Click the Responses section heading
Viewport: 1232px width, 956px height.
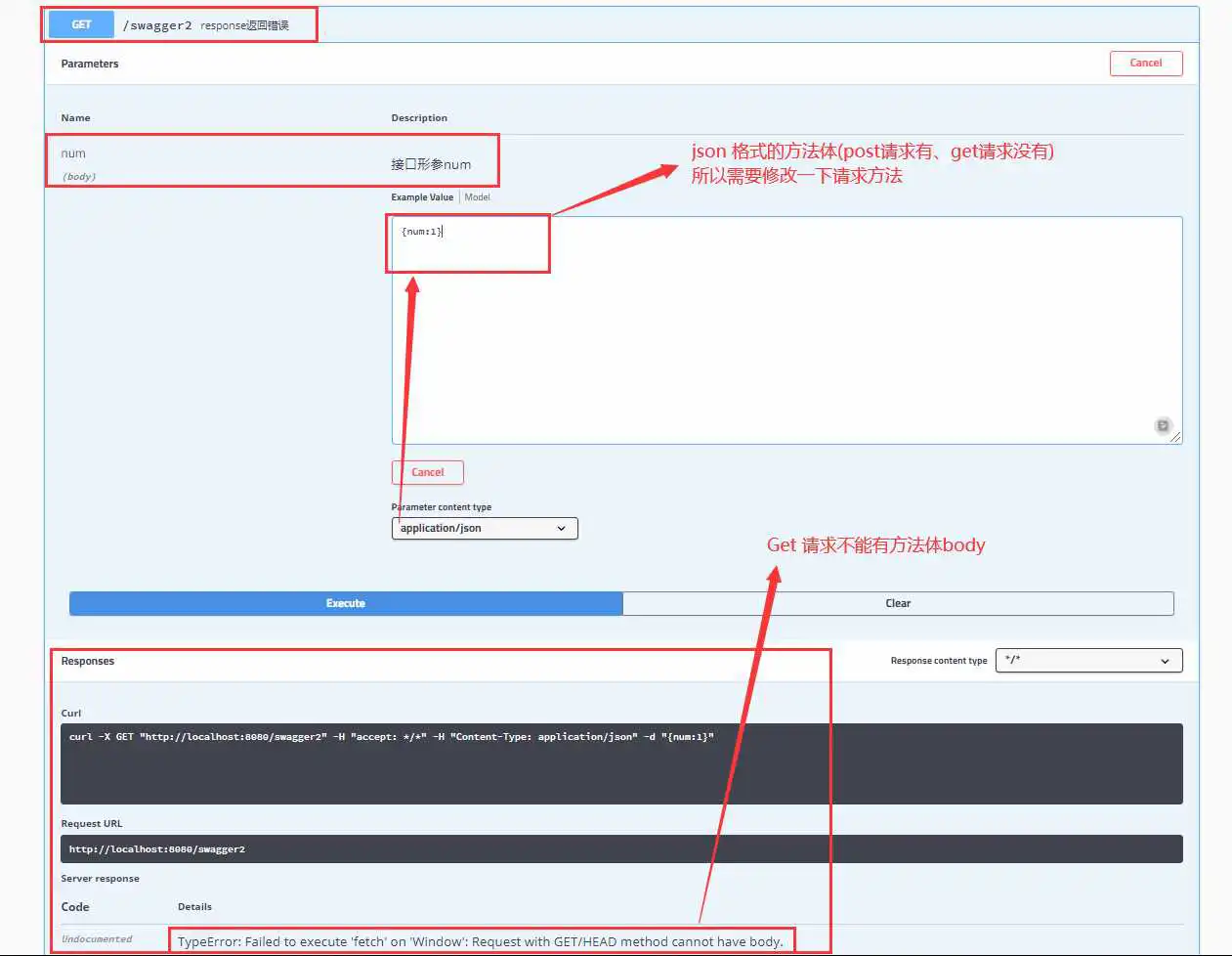click(88, 662)
